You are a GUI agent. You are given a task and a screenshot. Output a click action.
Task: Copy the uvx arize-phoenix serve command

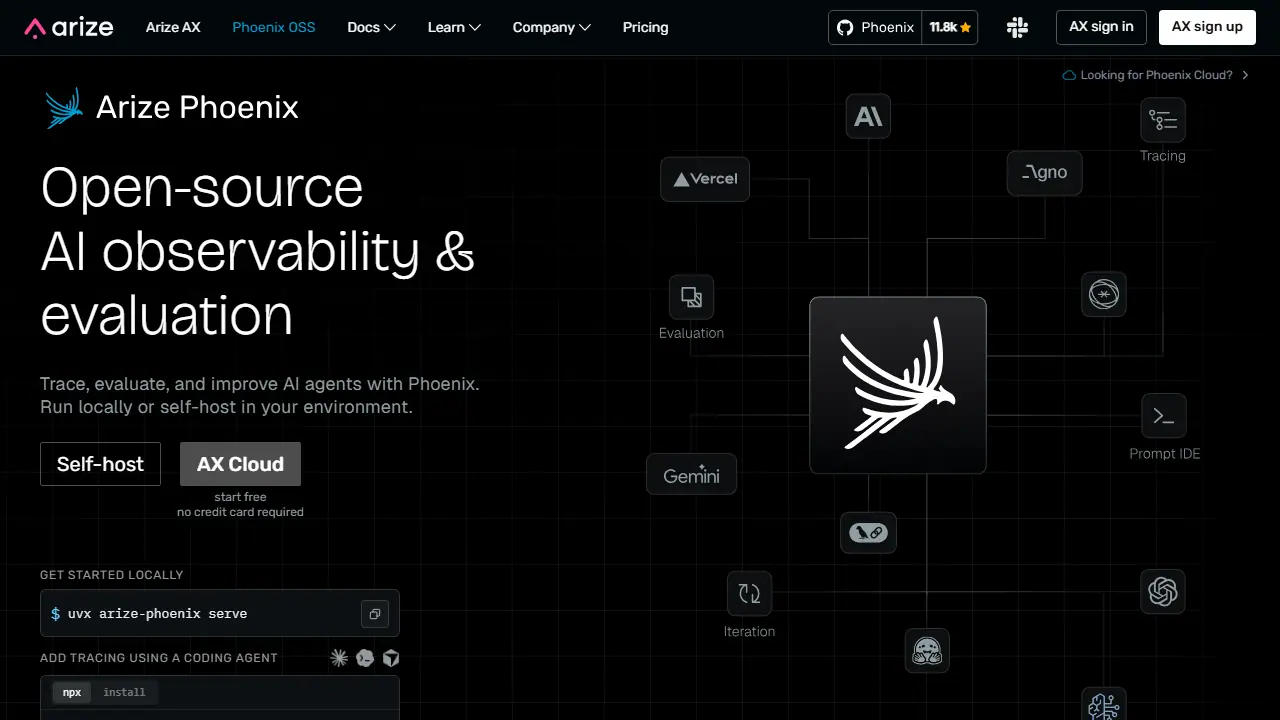point(375,614)
